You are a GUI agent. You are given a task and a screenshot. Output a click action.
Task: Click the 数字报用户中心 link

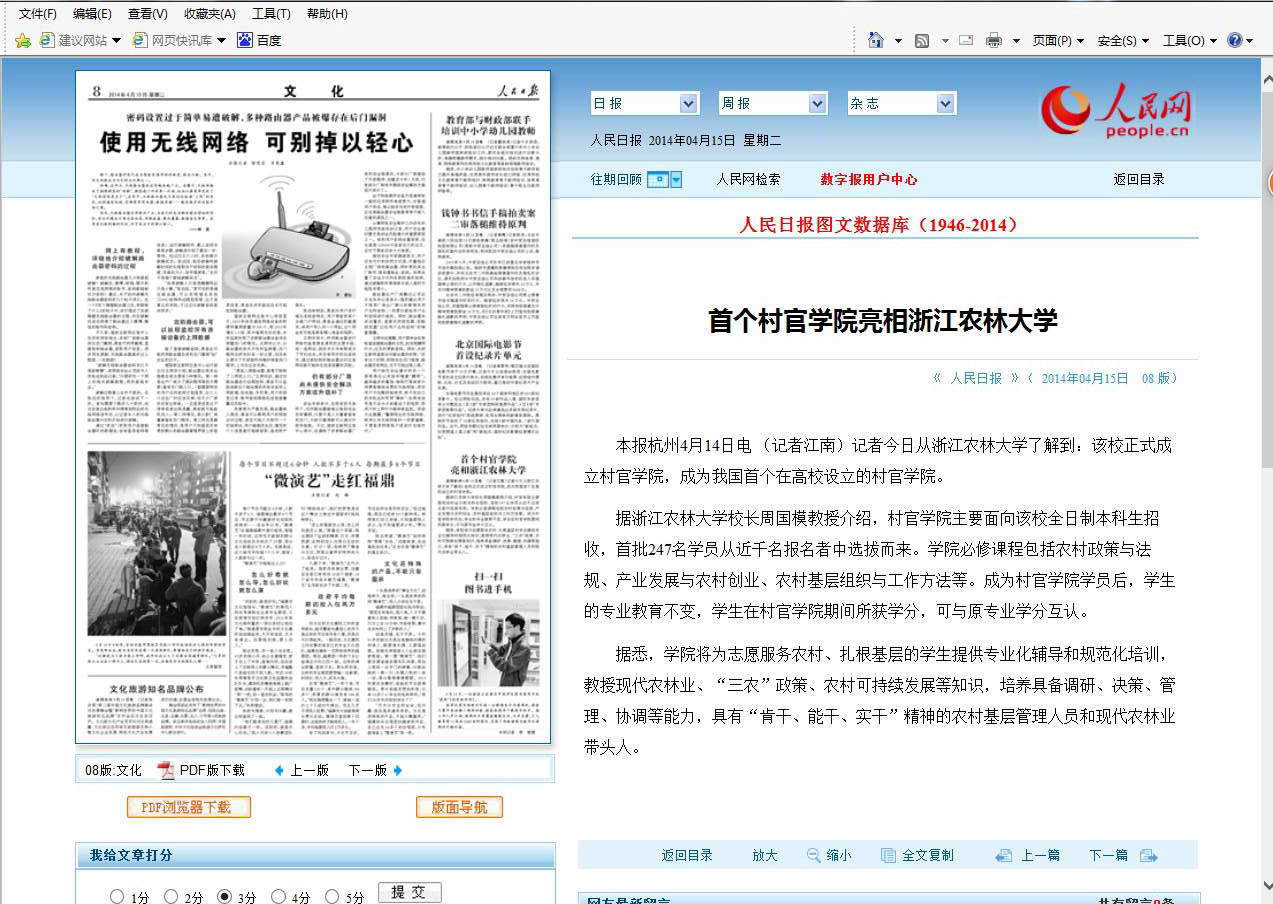[868, 180]
